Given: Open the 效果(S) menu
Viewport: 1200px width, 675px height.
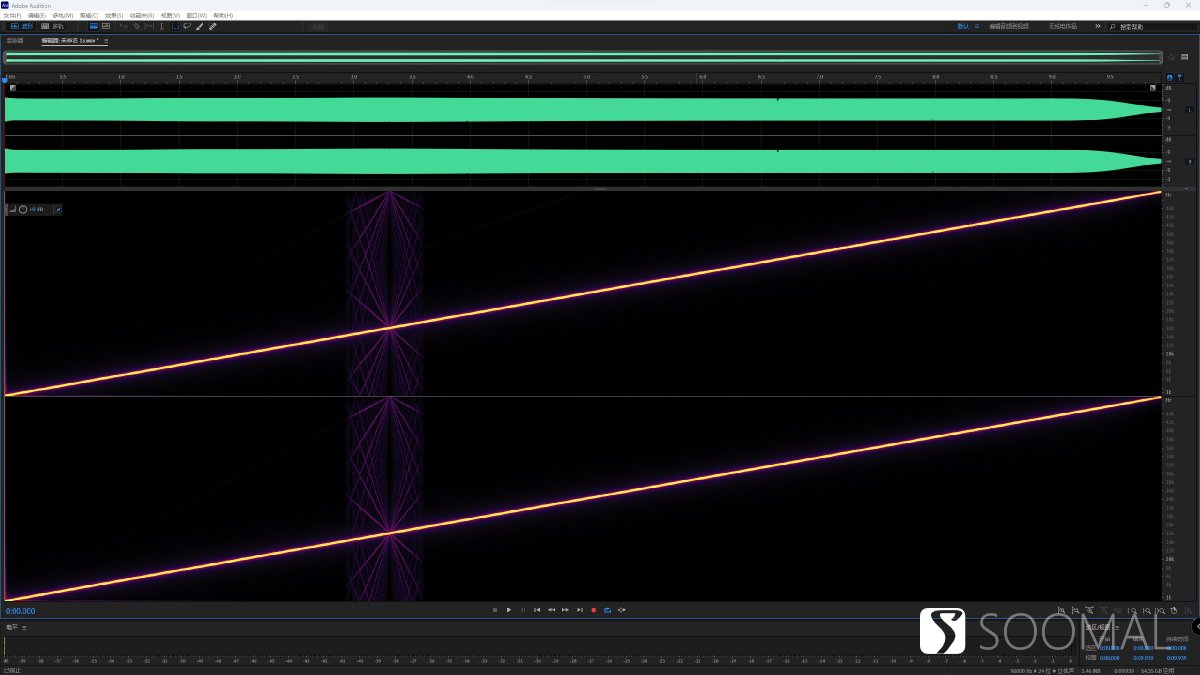Looking at the screenshot, I should coord(112,16).
